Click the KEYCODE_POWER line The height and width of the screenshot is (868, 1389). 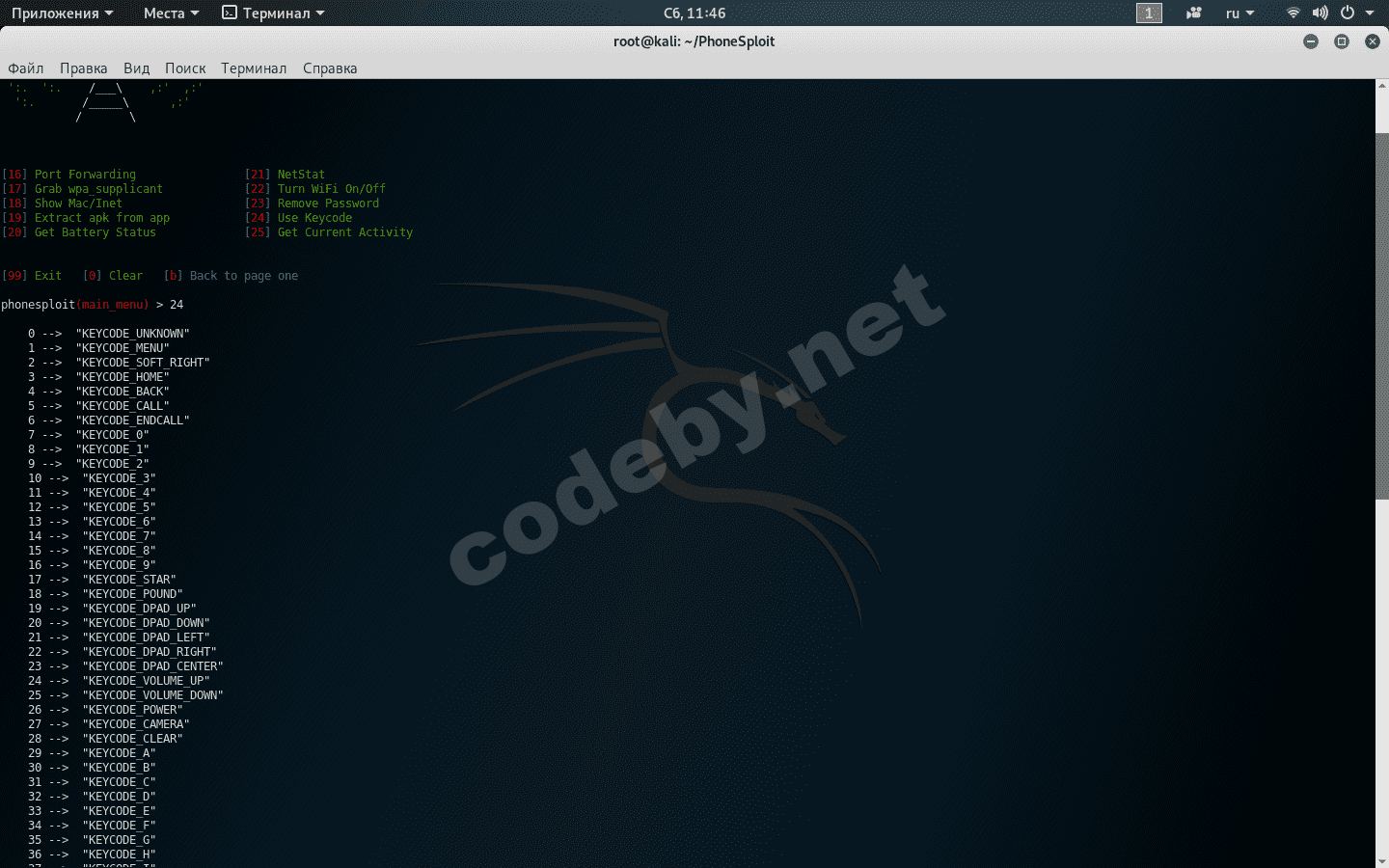pos(105,710)
